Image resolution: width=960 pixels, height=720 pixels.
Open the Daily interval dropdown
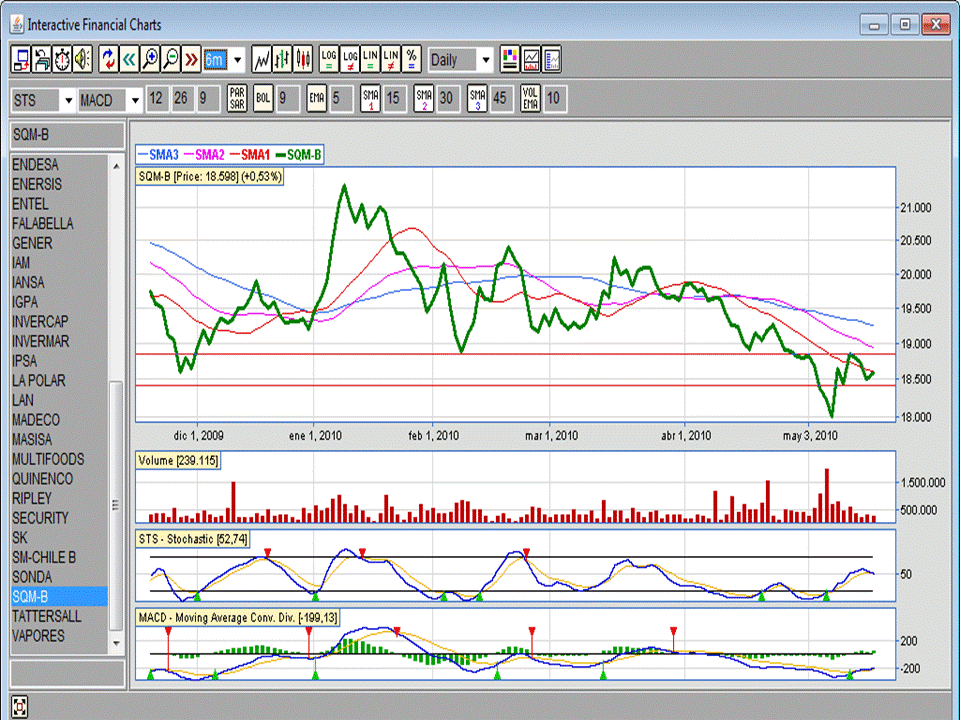[x=486, y=60]
